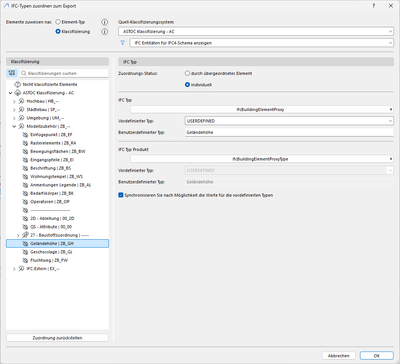
Task: Click the icon of Wohnungsstempel | ZB_WS
Action: pos(25,176)
